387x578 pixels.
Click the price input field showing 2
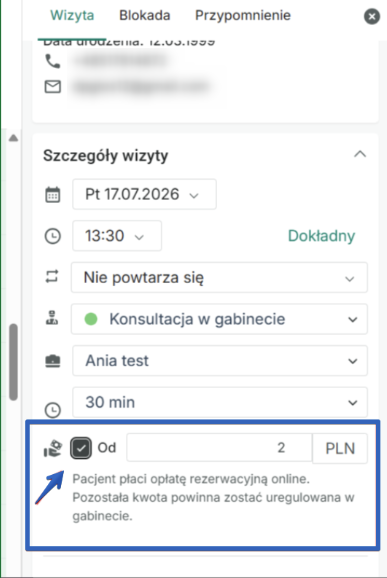click(219, 448)
